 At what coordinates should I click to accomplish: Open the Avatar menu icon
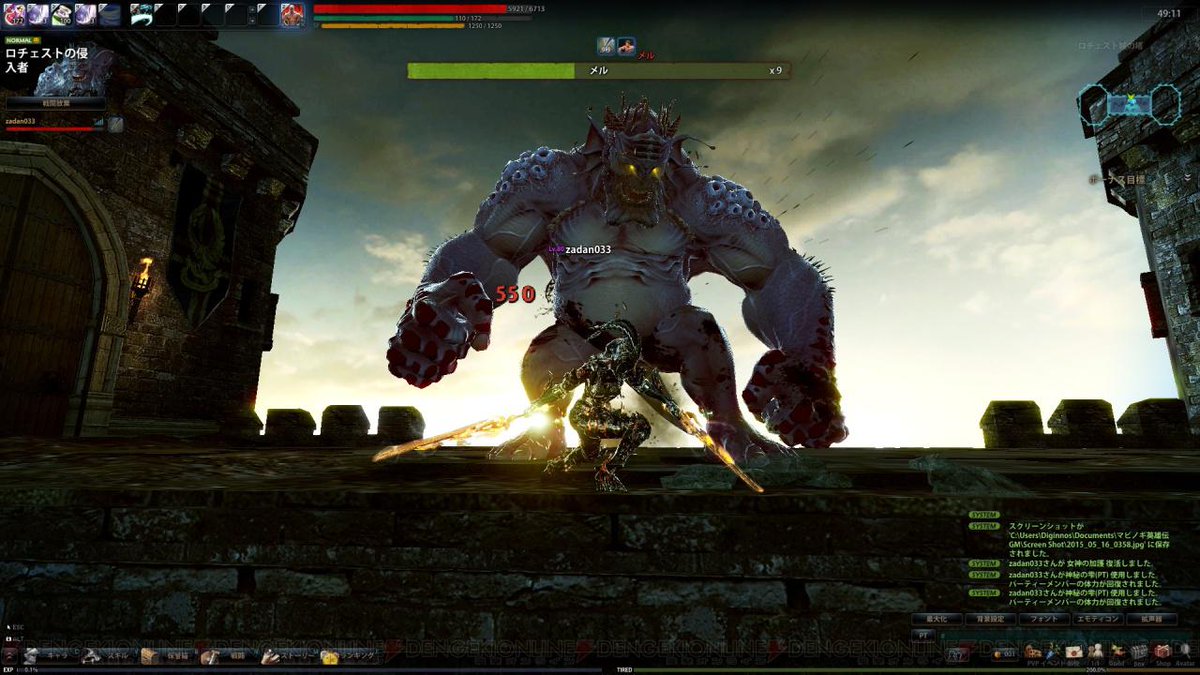tap(1185, 652)
